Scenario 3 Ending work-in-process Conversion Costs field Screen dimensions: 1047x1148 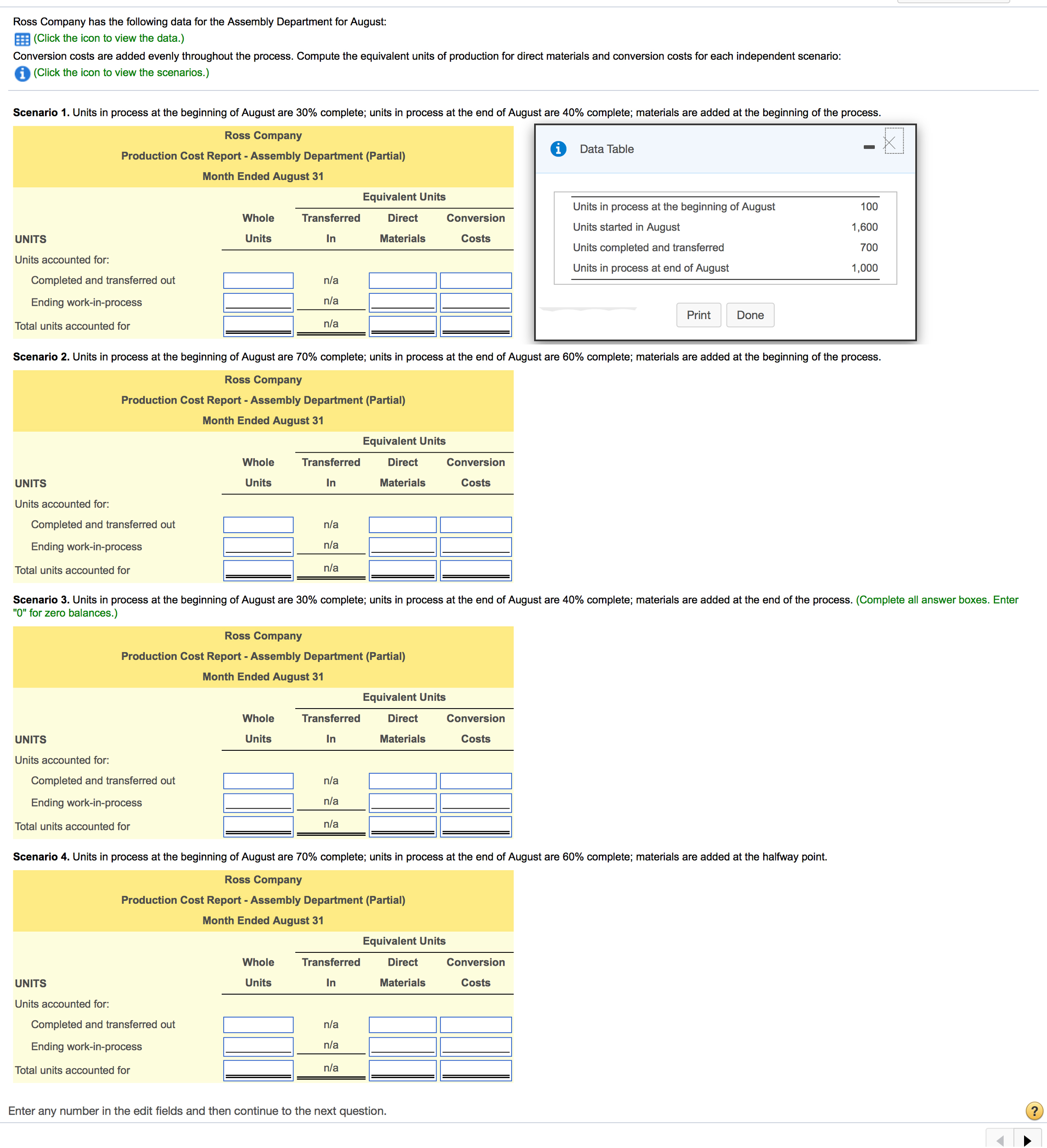coord(476,803)
